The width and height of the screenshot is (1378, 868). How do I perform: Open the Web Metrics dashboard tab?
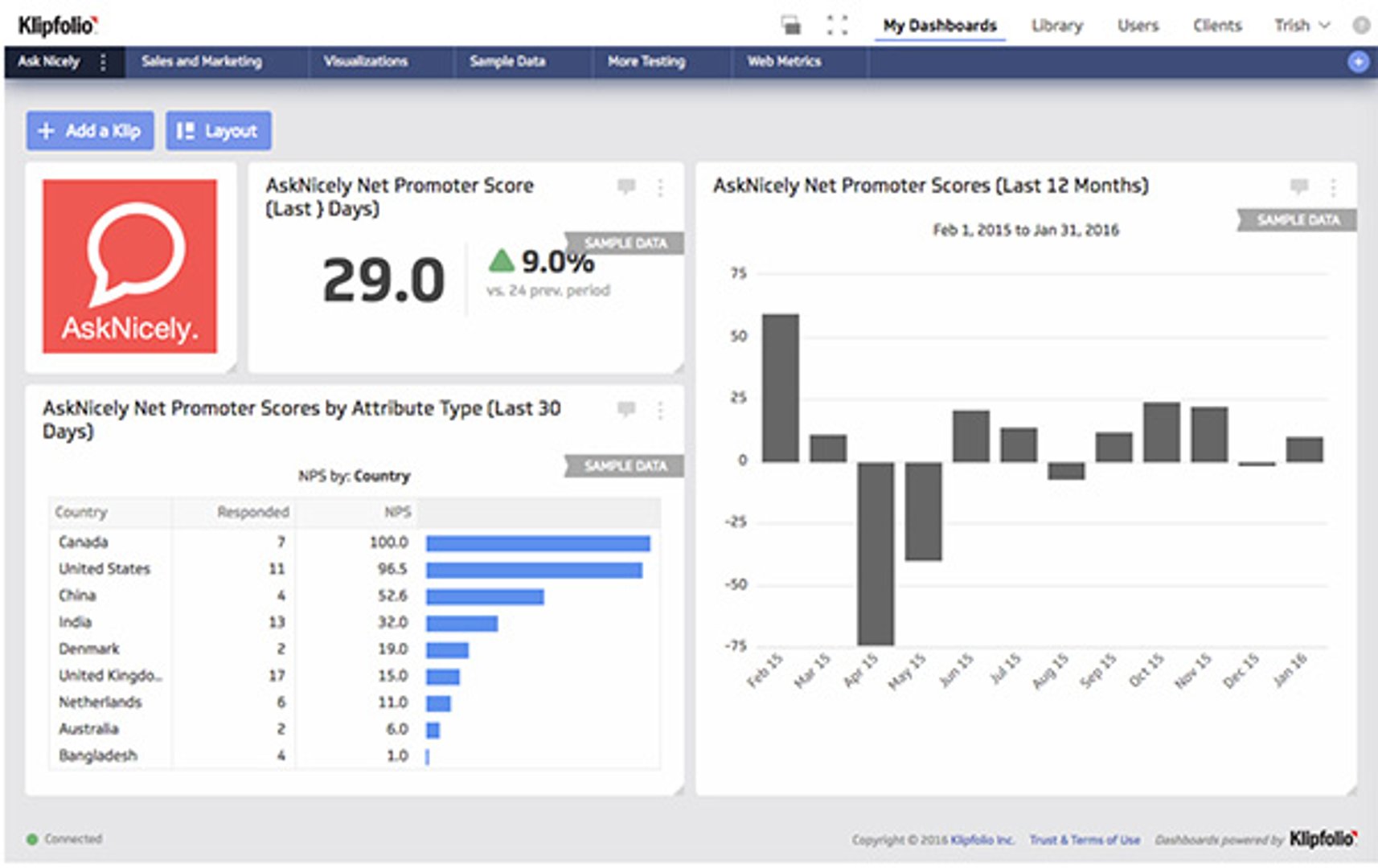(784, 61)
